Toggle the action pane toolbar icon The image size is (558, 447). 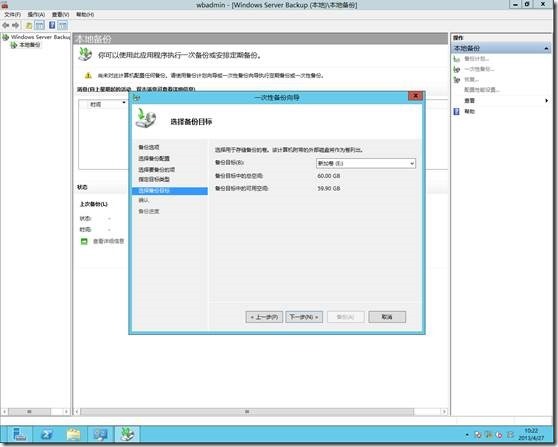63,25
